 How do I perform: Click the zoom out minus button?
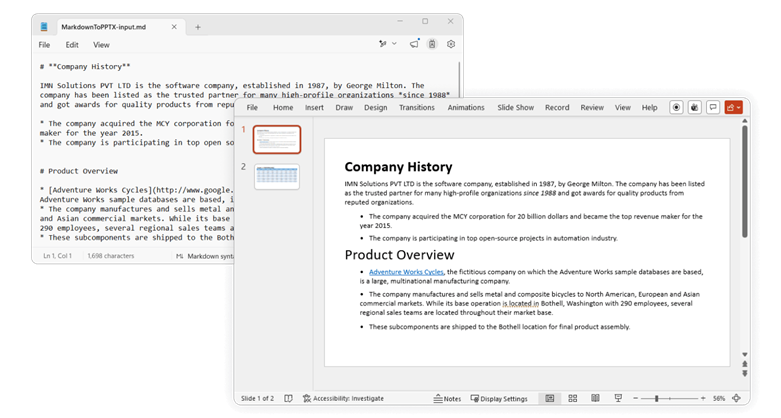tap(636, 399)
